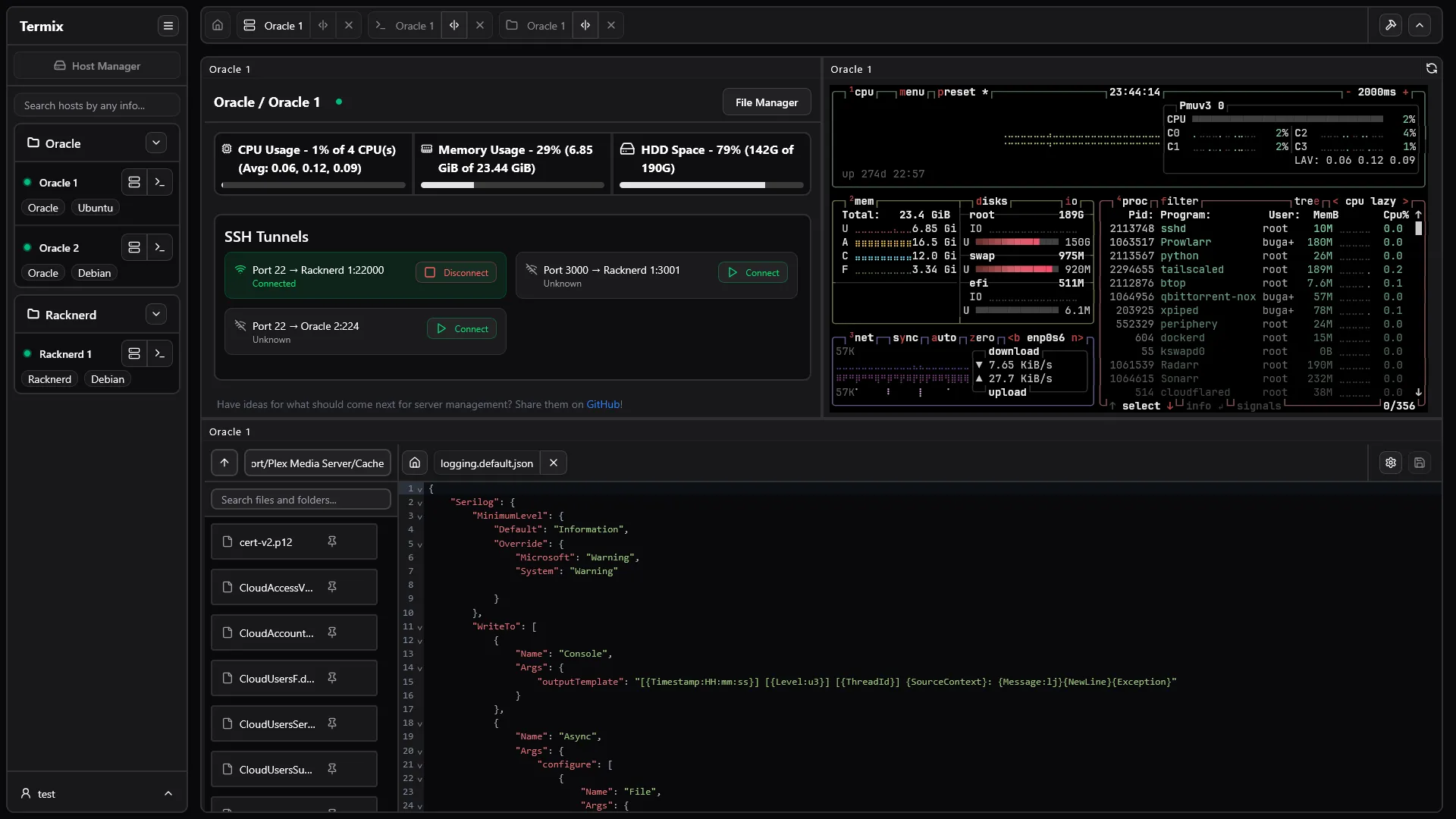Image resolution: width=1456 pixels, height=819 pixels.
Task: Pin the CloudUsersSu... file
Action: 332,769
